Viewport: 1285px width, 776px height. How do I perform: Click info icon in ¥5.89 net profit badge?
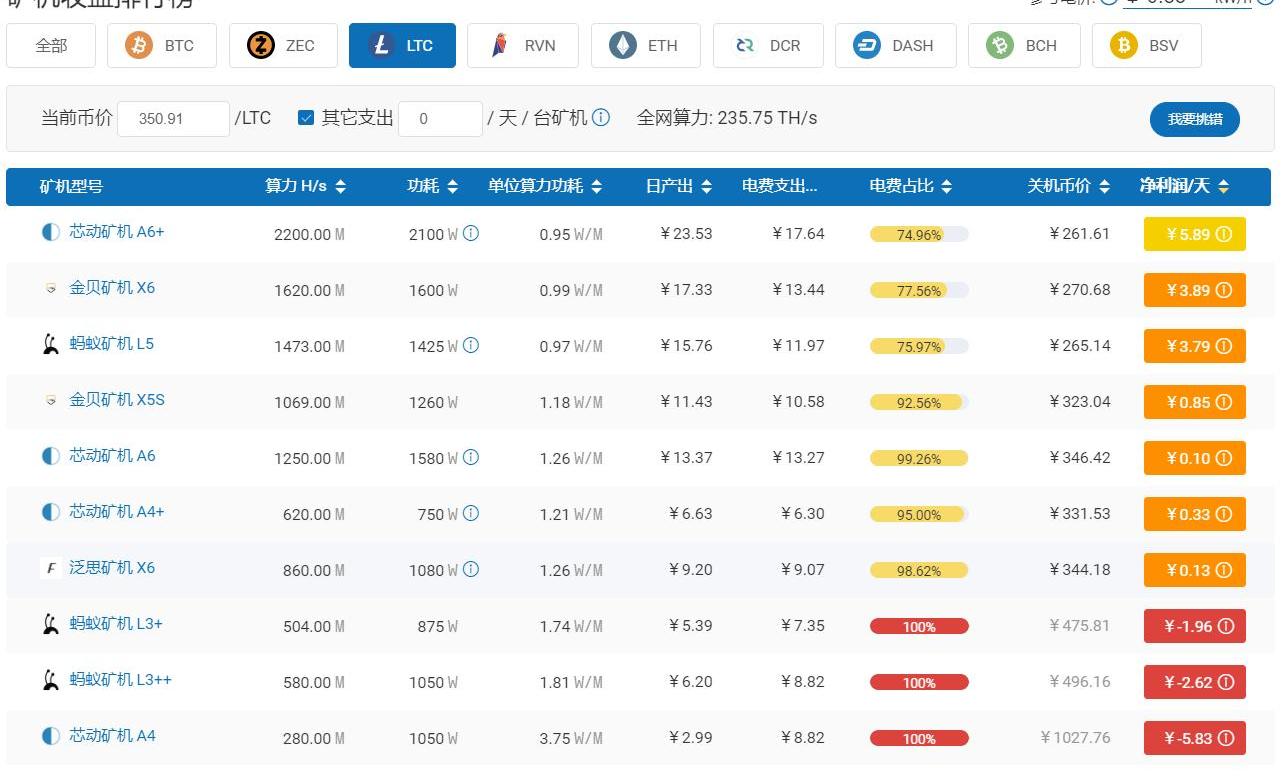1224,234
